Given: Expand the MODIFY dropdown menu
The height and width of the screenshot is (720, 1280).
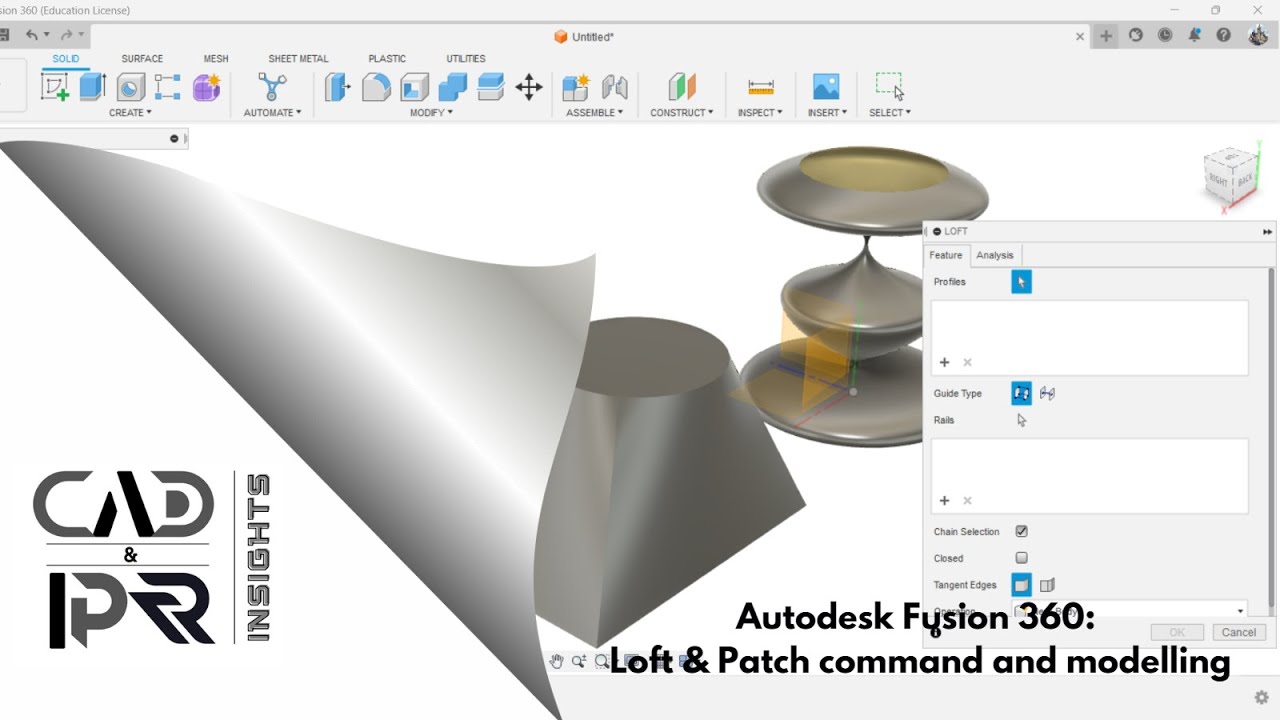Looking at the screenshot, I should pos(431,113).
